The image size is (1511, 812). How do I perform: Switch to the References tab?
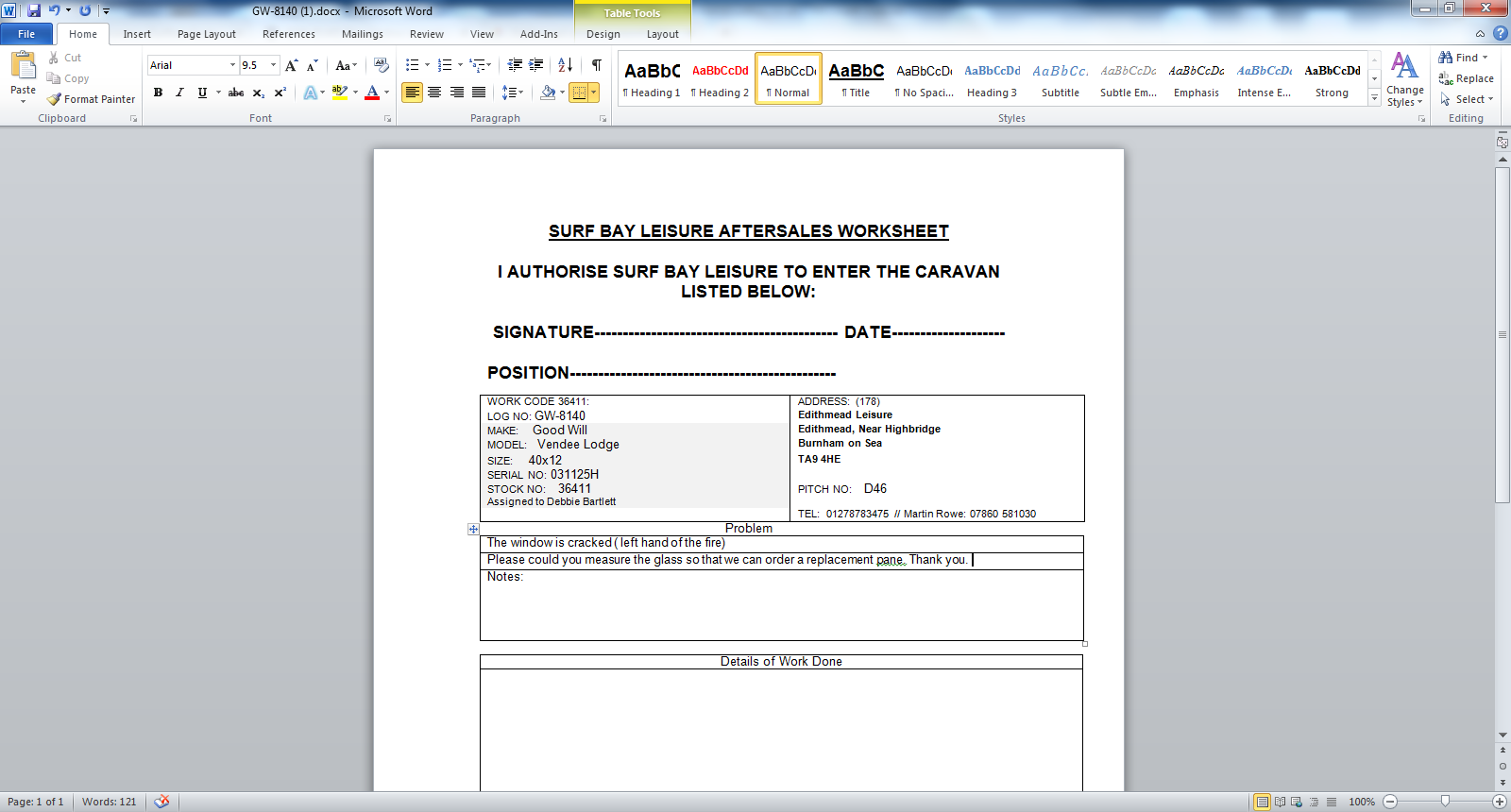(289, 34)
